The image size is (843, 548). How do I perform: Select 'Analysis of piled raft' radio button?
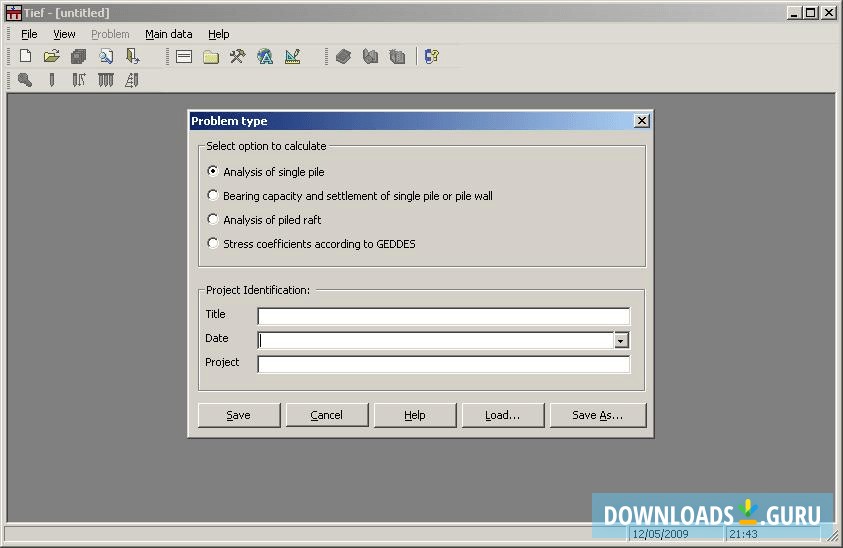click(x=213, y=220)
